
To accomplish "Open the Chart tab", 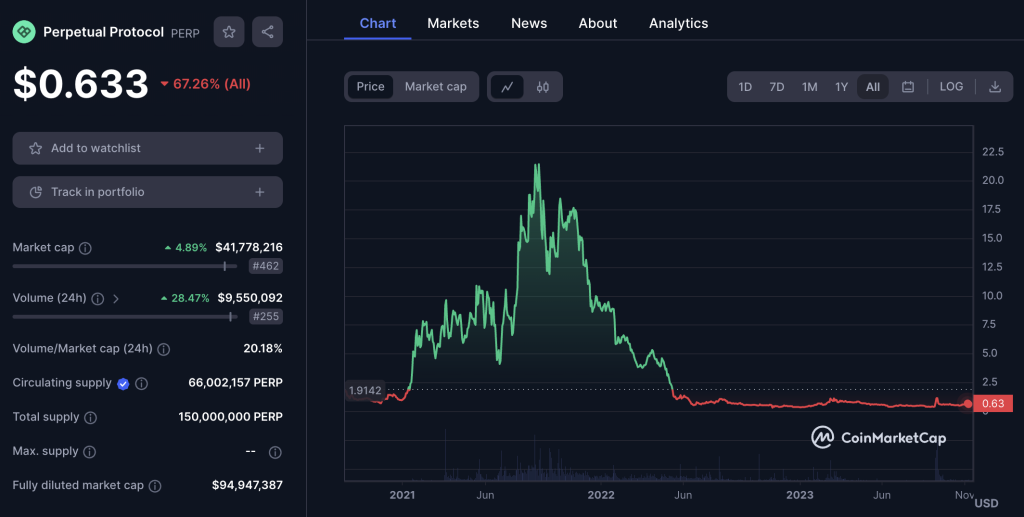I will point(377,23).
